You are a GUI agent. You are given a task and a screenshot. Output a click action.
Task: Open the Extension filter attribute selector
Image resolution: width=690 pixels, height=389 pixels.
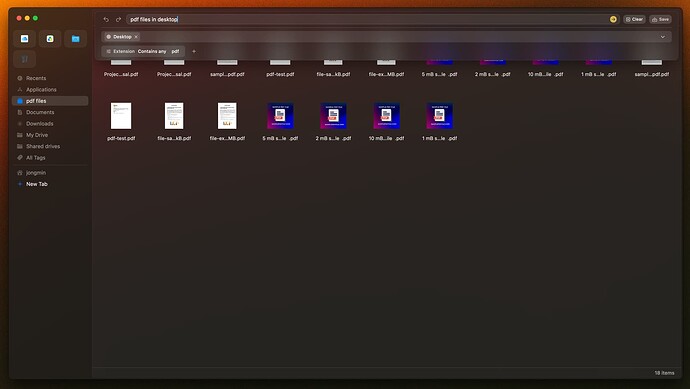click(124, 51)
